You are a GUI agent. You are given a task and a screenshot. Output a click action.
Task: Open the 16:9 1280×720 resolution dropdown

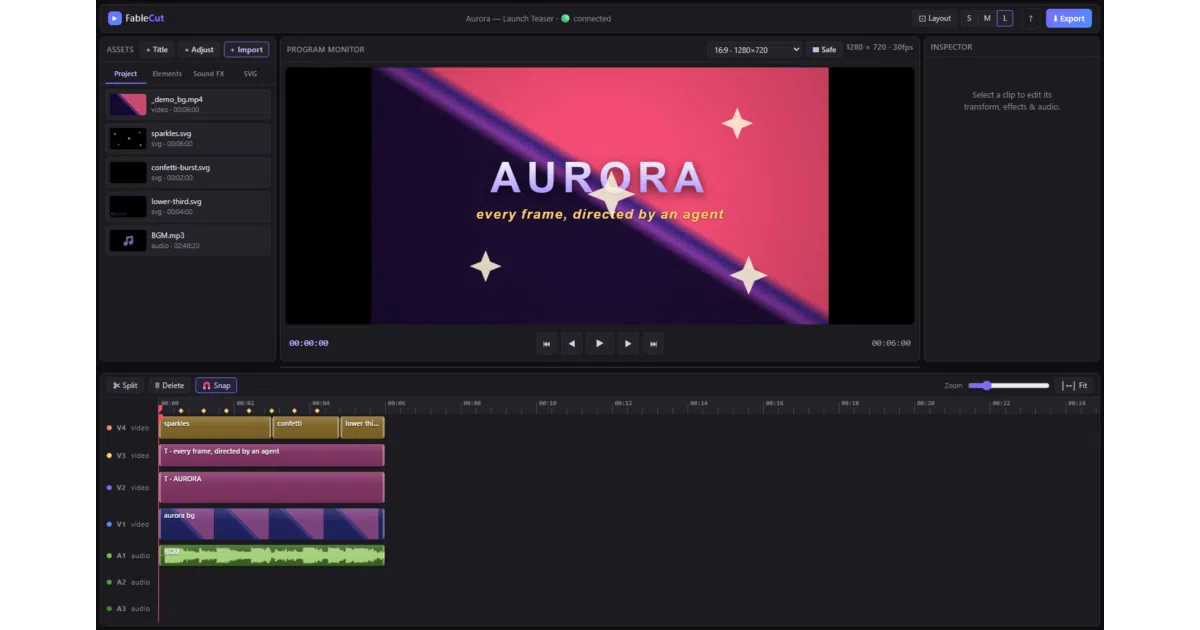(755, 49)
